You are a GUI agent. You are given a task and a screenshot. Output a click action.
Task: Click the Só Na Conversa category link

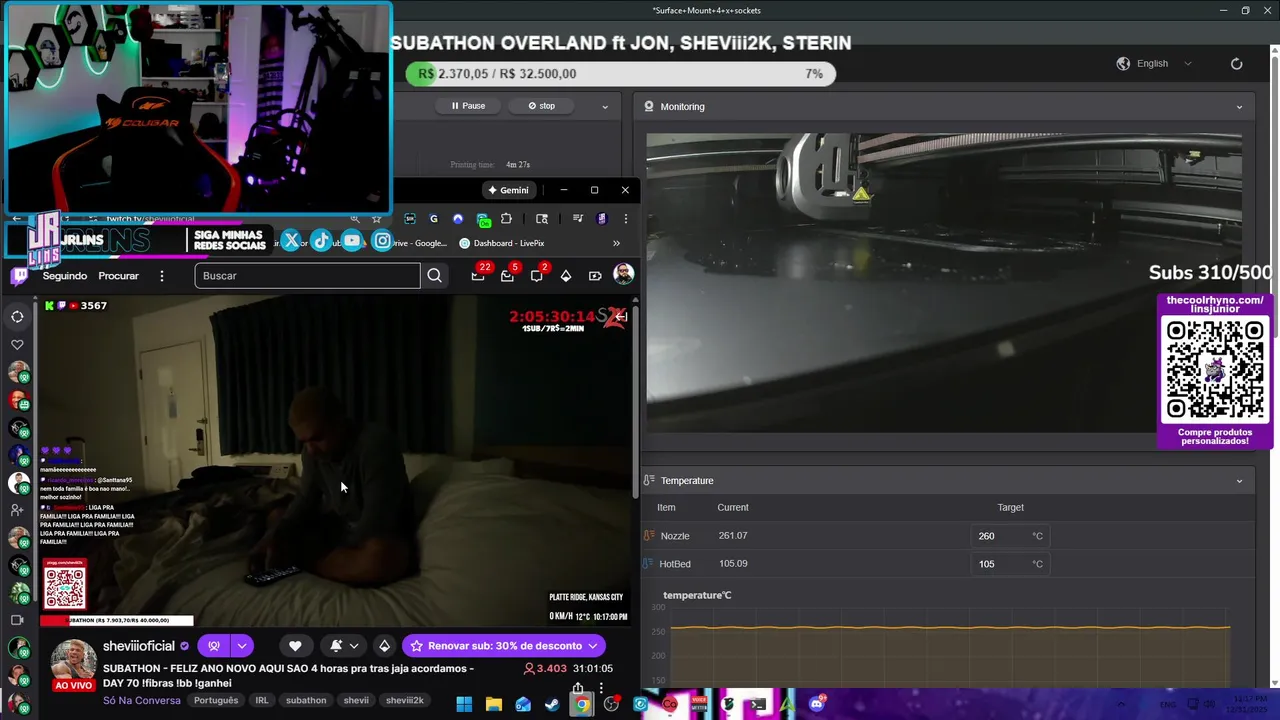coord(142,700)
